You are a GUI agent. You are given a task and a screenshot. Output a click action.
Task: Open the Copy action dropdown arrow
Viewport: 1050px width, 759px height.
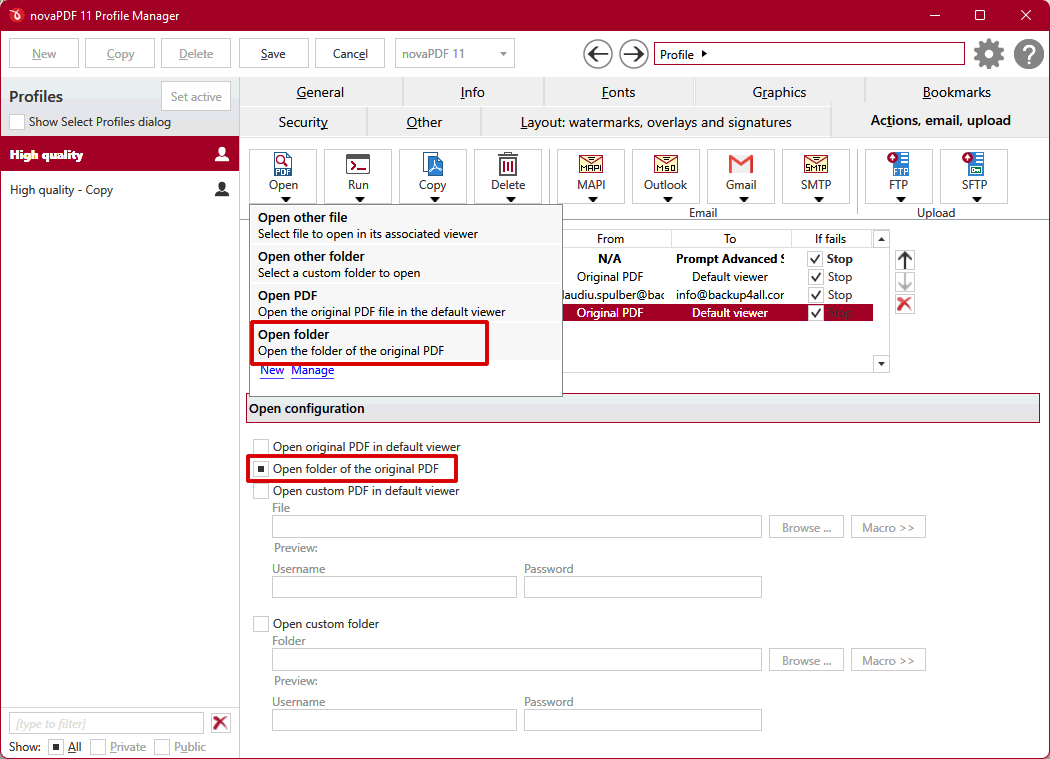coord(433,199)
